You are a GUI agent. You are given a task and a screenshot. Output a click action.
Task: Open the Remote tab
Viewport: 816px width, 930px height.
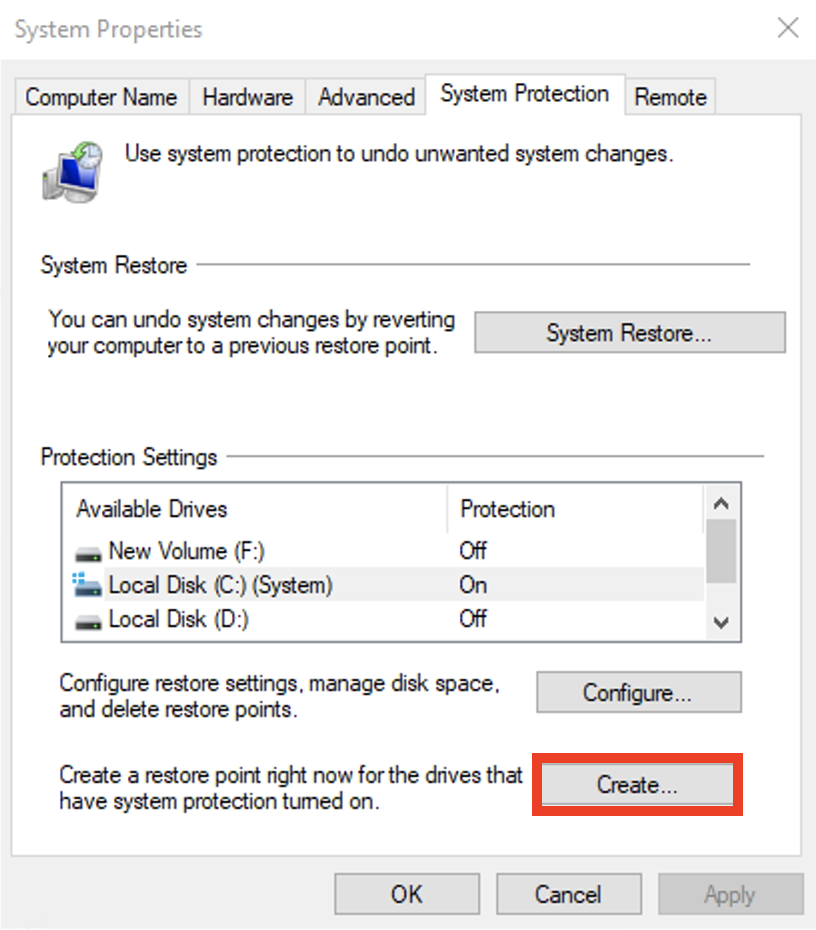click(670, 97)
